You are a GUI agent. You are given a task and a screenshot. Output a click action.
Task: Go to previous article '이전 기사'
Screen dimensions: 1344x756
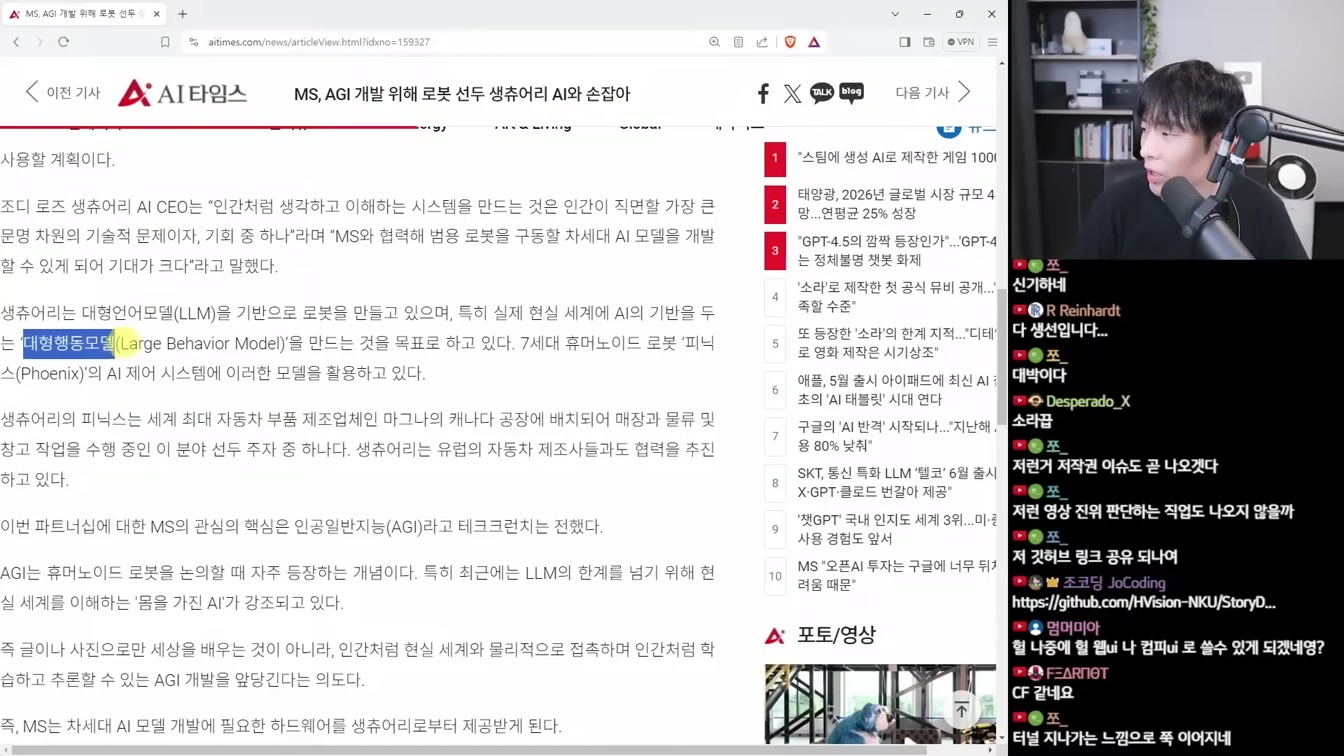[62, 93]
